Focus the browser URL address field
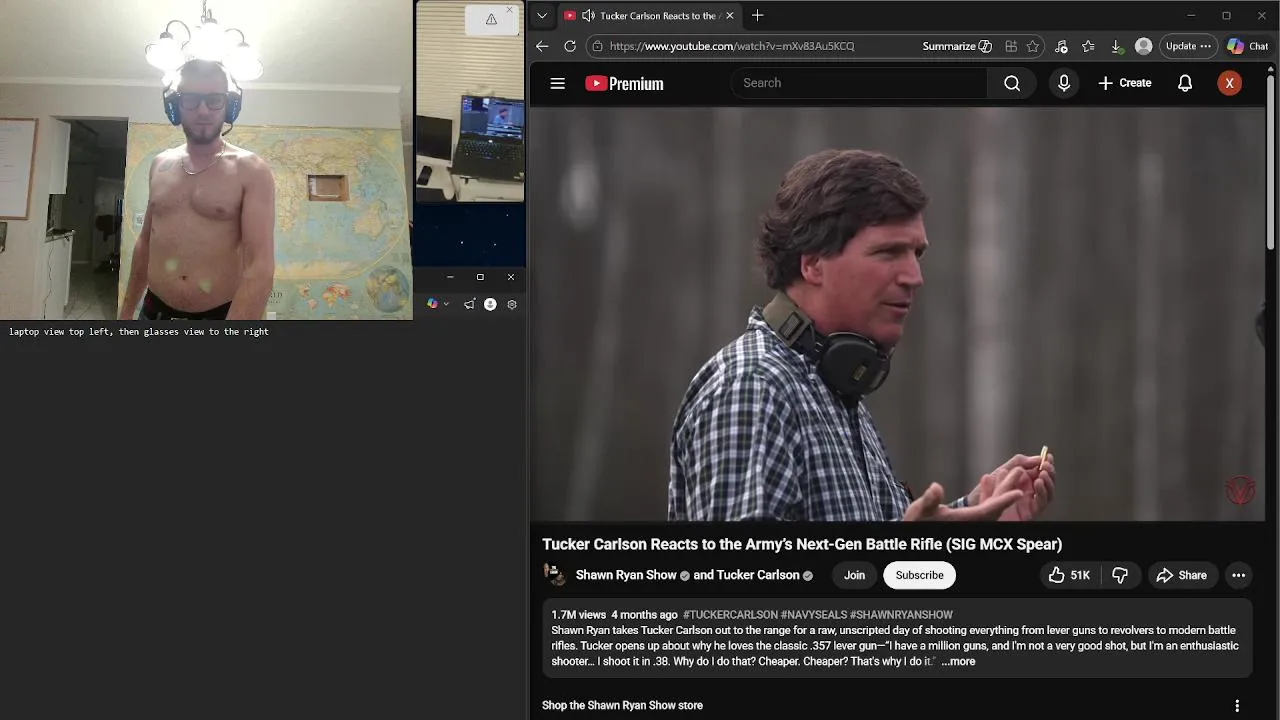The image size is (1280, 720). tap(731, 46)
